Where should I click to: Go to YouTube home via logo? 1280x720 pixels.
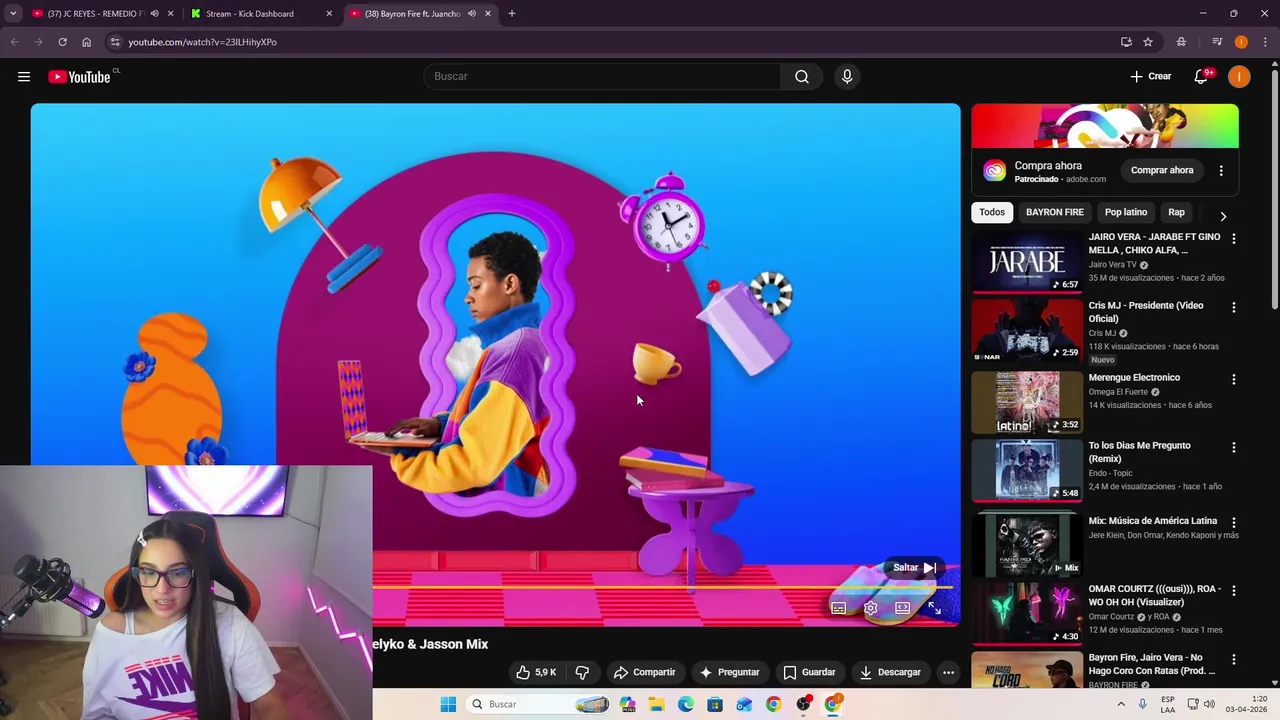point(79,77)
